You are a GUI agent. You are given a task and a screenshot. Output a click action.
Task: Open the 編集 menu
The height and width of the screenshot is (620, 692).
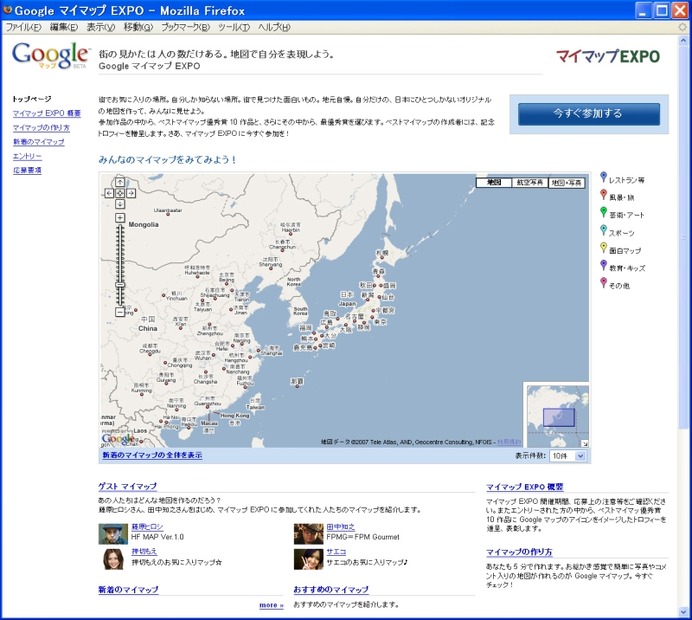[x=64, y=27]
